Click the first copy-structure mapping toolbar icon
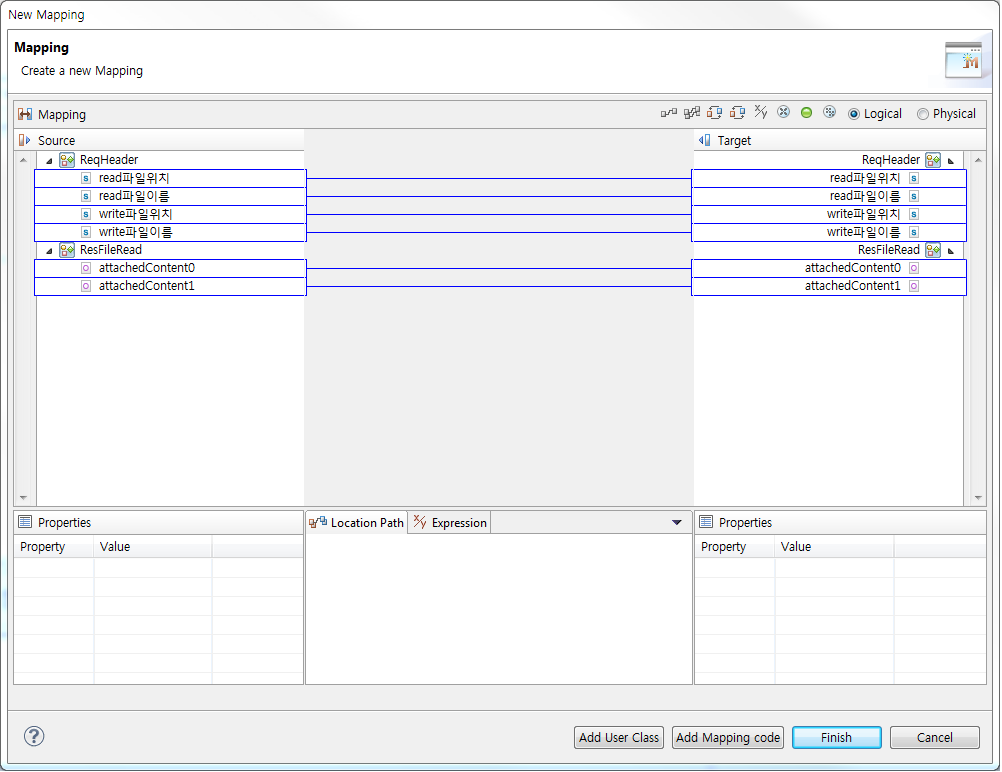 pyautogui.click(x=715, y=112)
